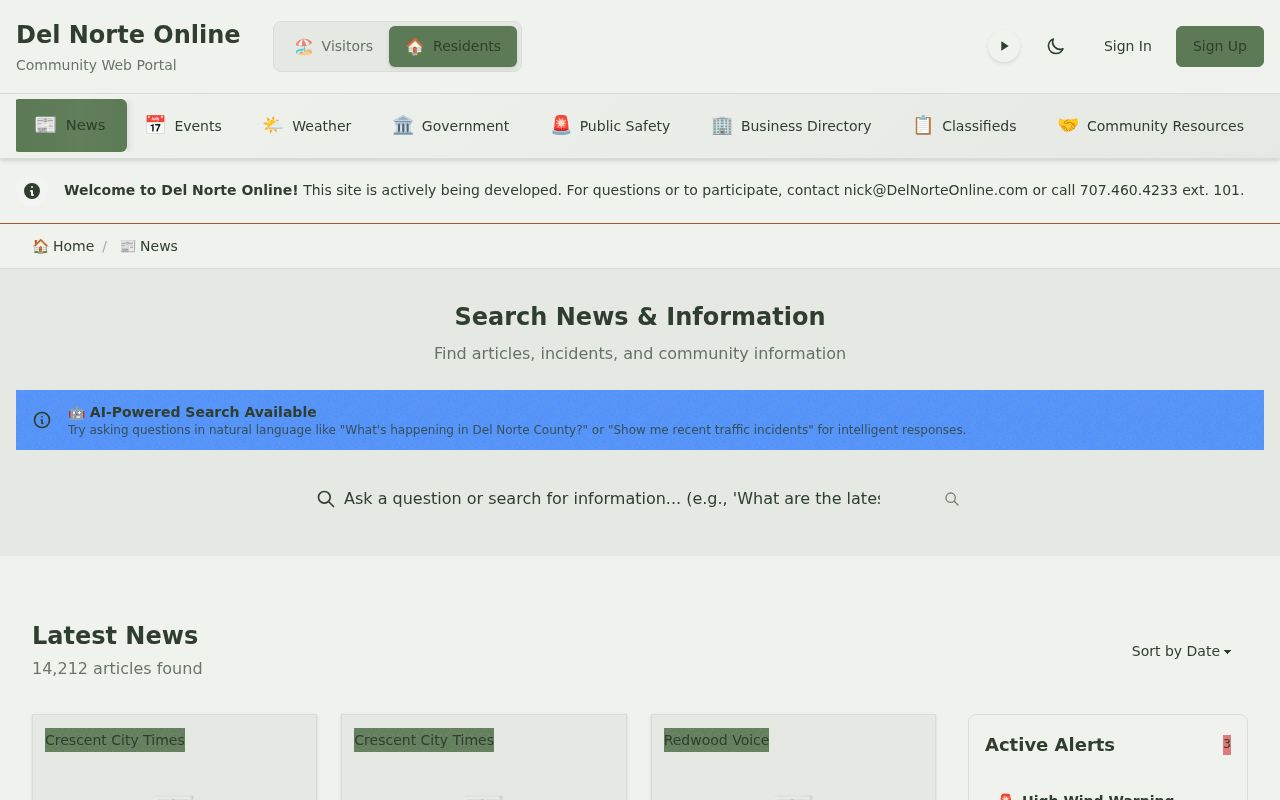Image resolution: width=1280 pixels, height=800 pixels.
Task: Click the Latest News heading
Action: click(x=115, y=635)
